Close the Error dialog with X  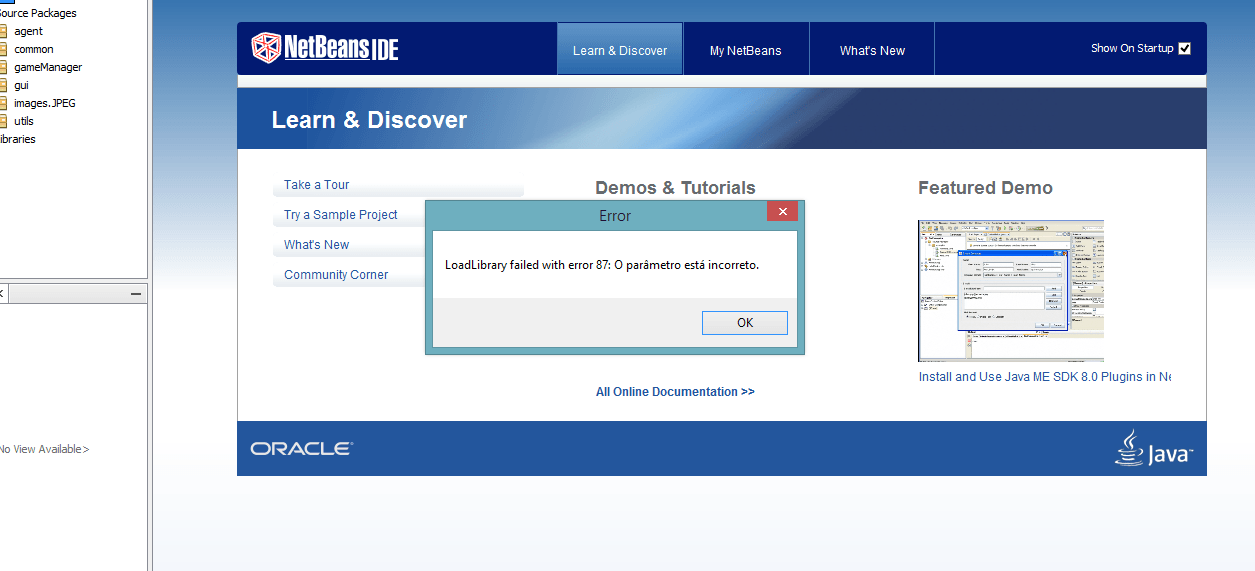click(782, 212)
